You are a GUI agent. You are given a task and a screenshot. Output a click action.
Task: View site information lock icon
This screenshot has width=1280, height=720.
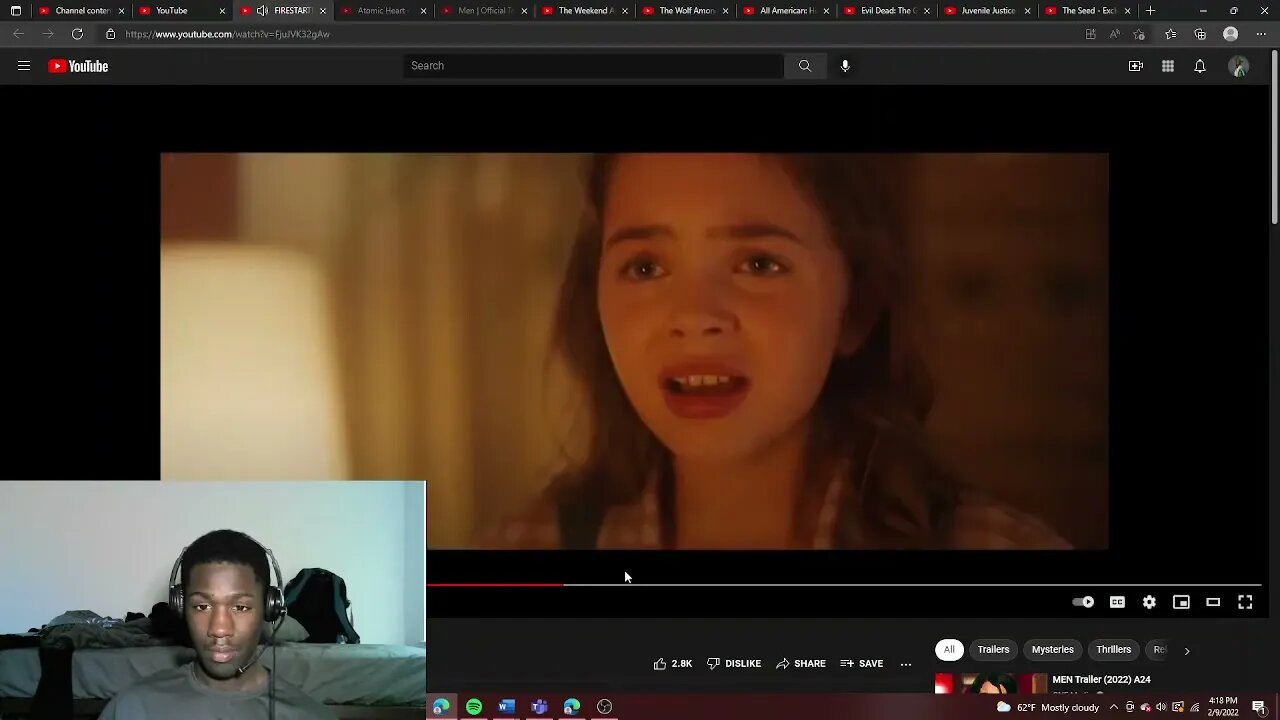point(110,34)
